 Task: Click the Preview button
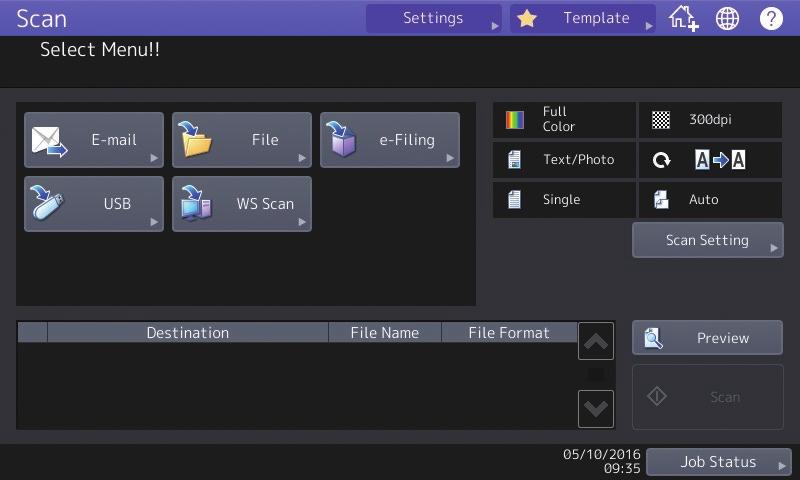[x=707, y=338]
